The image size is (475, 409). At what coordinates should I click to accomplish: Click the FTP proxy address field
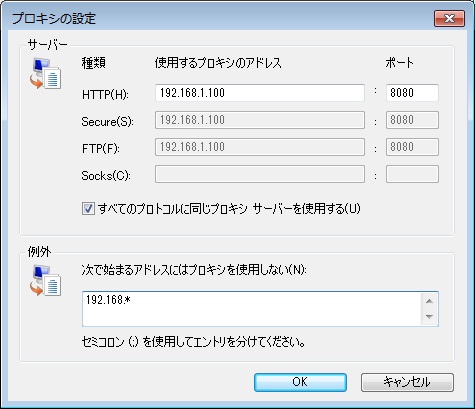click(260, 147)
